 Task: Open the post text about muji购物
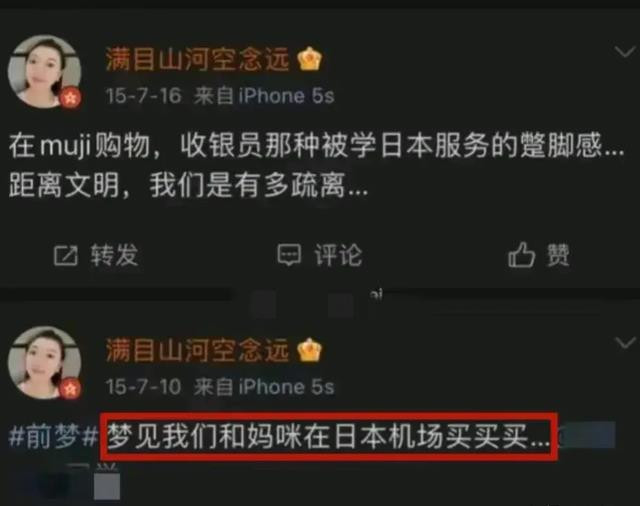click(317, 165)
